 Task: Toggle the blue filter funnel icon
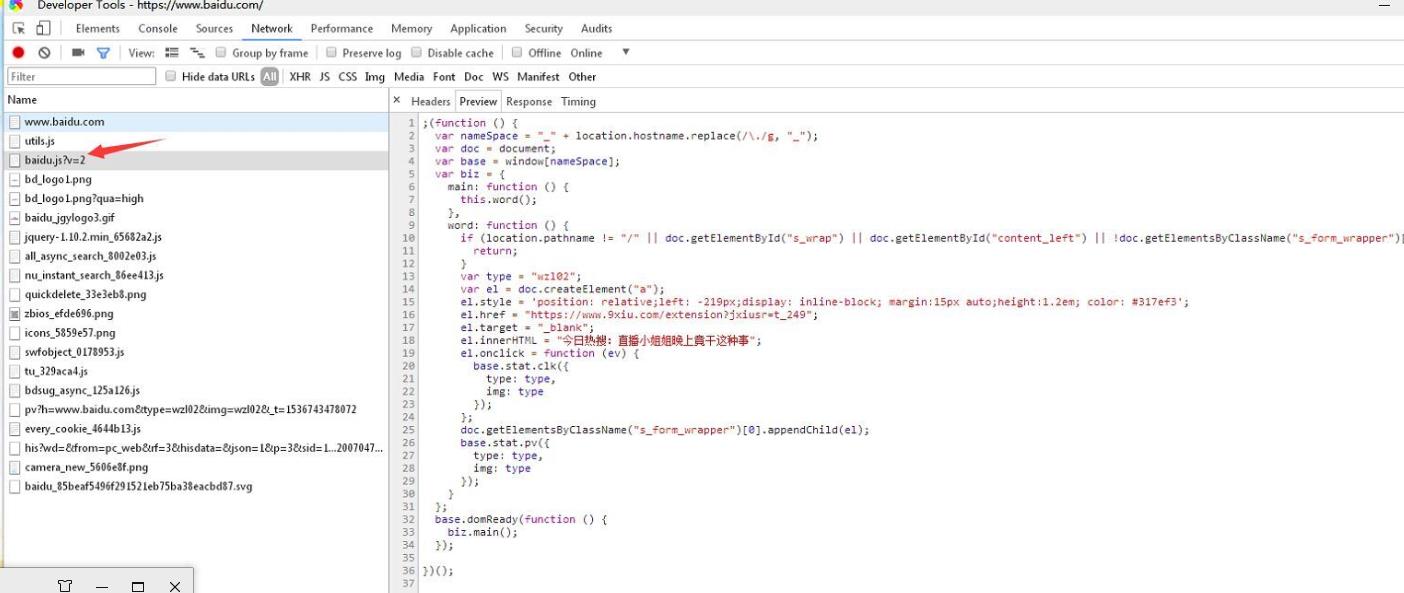(103, 53)
